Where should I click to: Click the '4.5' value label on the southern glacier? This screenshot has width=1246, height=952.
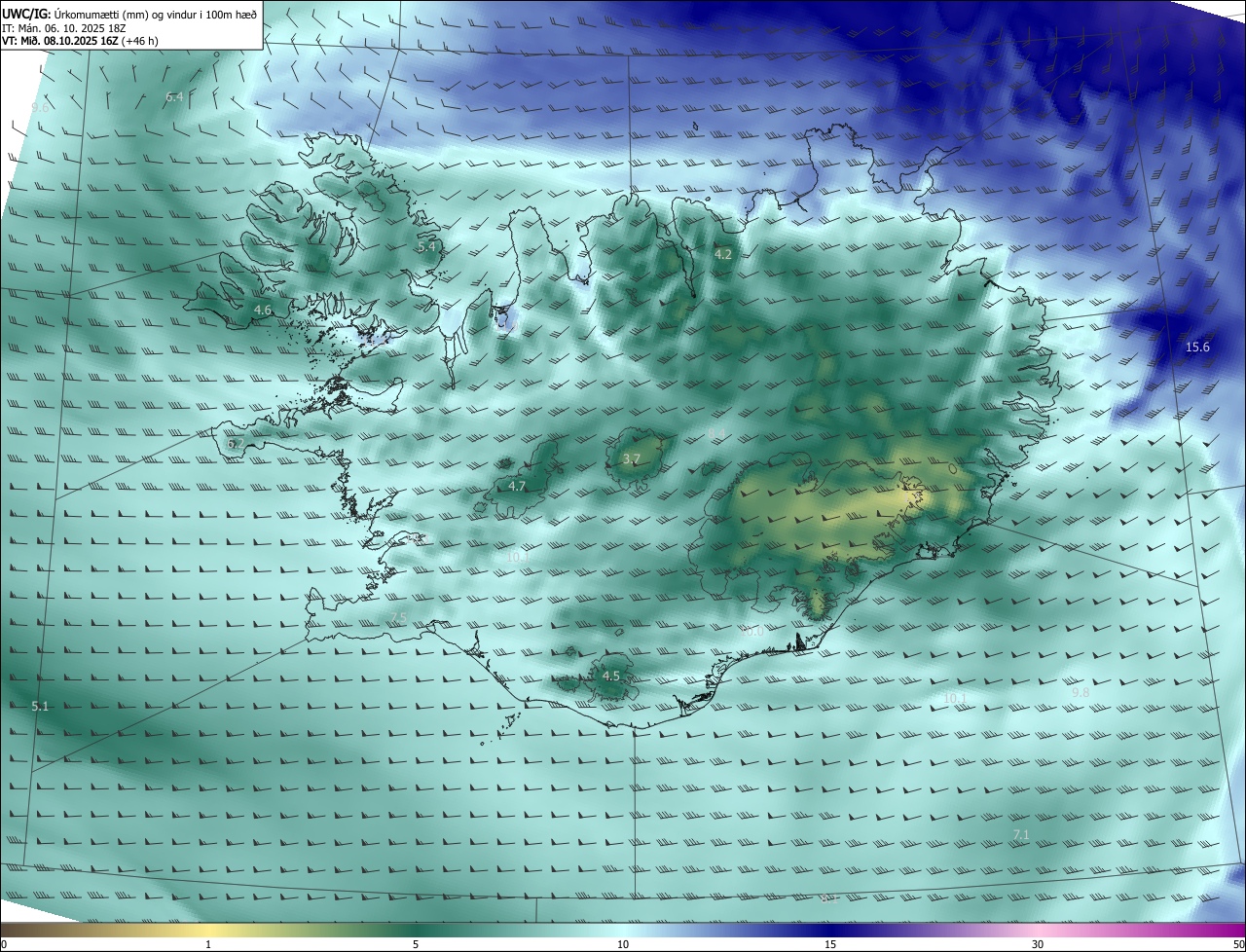[610, 676]
